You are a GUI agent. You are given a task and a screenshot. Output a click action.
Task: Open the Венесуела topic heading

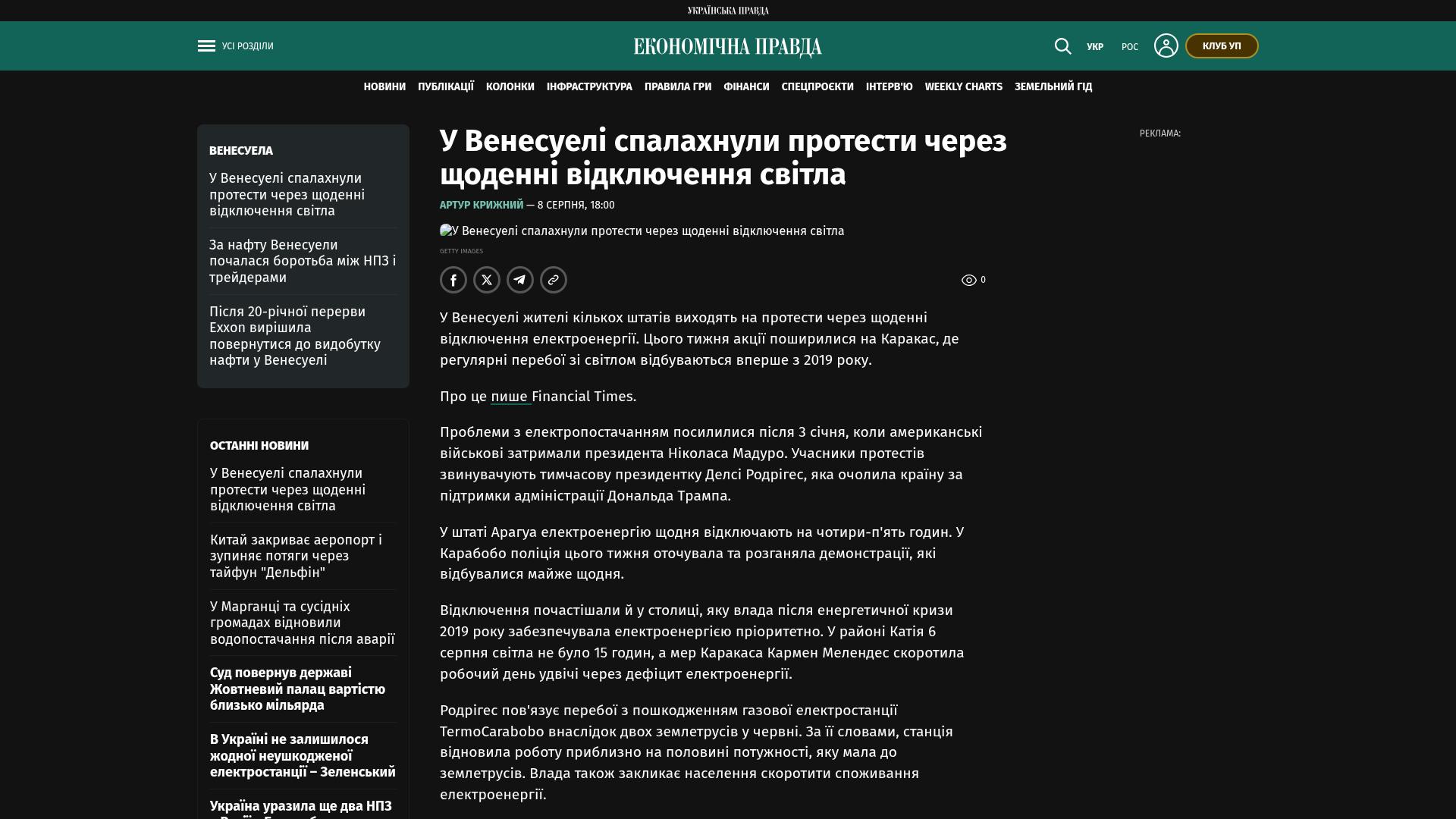(241, 151)
